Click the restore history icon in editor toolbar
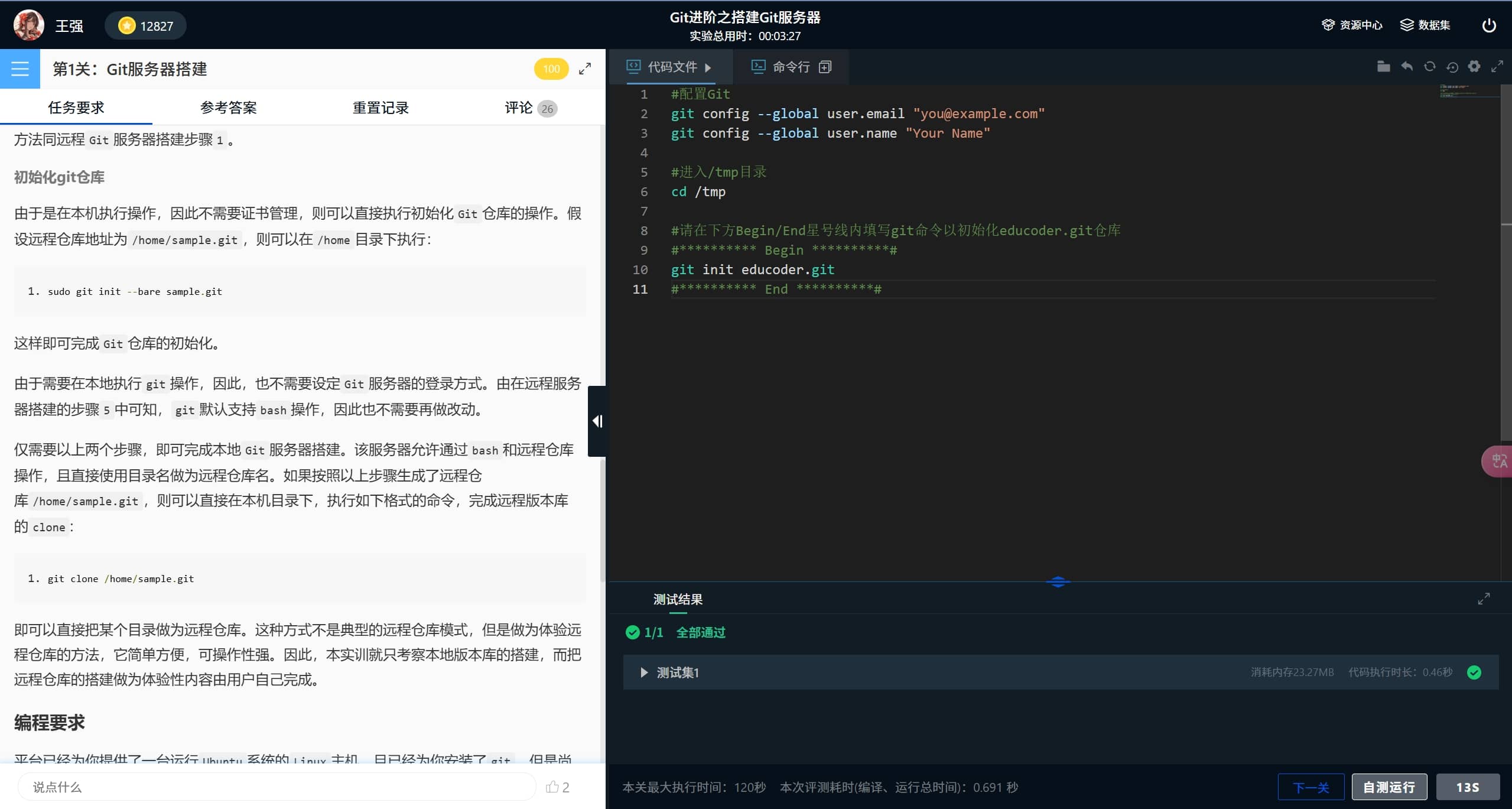 click(1452, 67)
